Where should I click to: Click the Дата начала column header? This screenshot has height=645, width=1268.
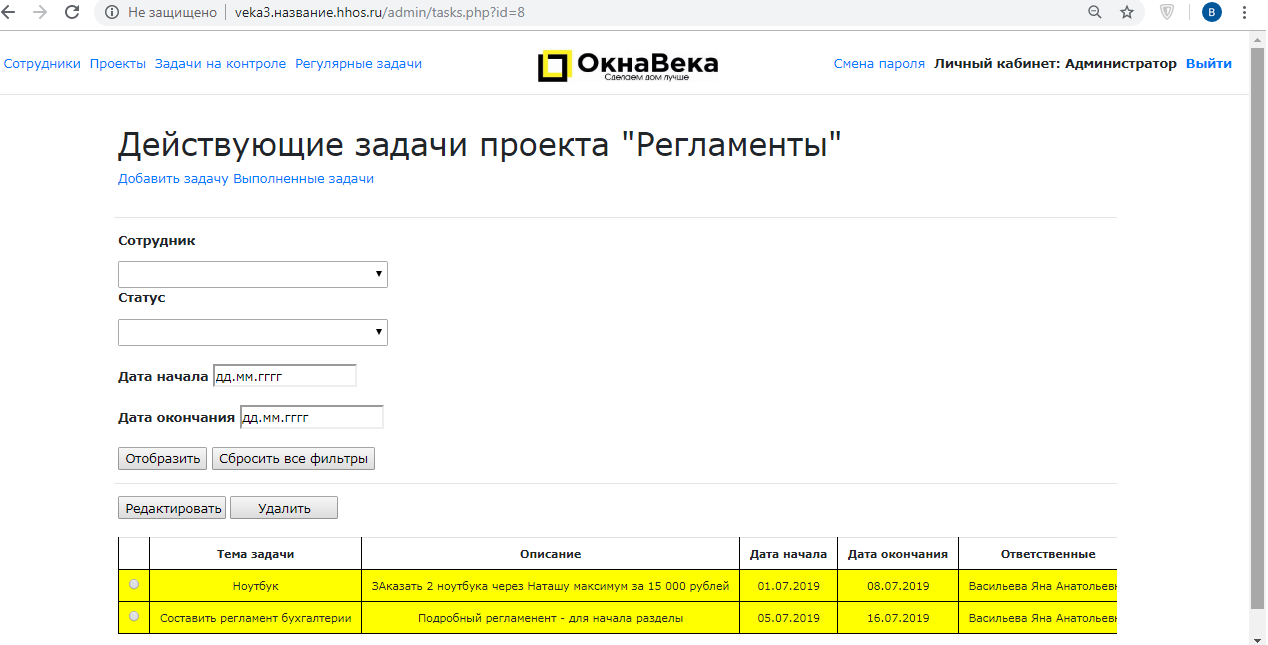pos(789,554)
